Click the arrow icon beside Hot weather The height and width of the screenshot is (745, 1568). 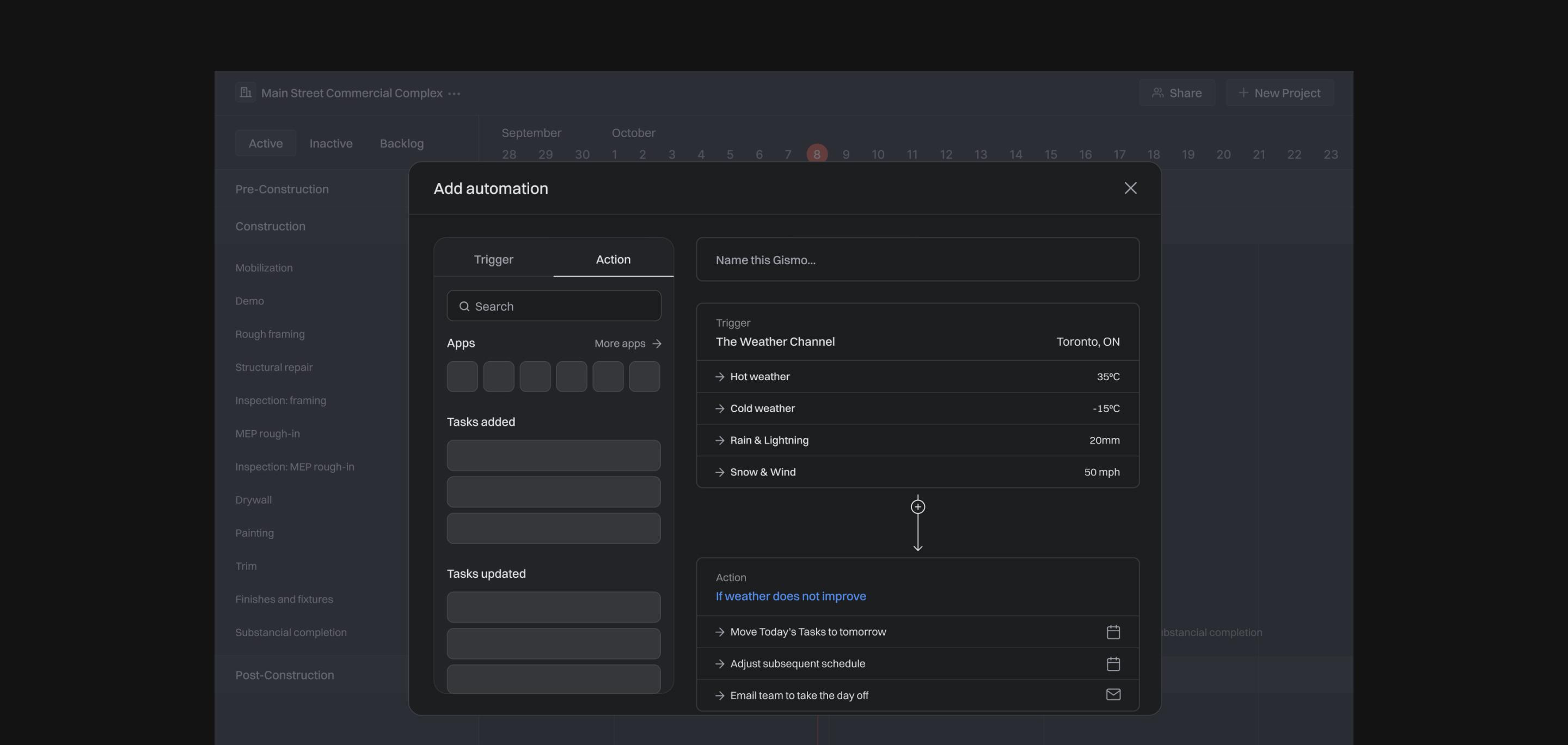719,377
